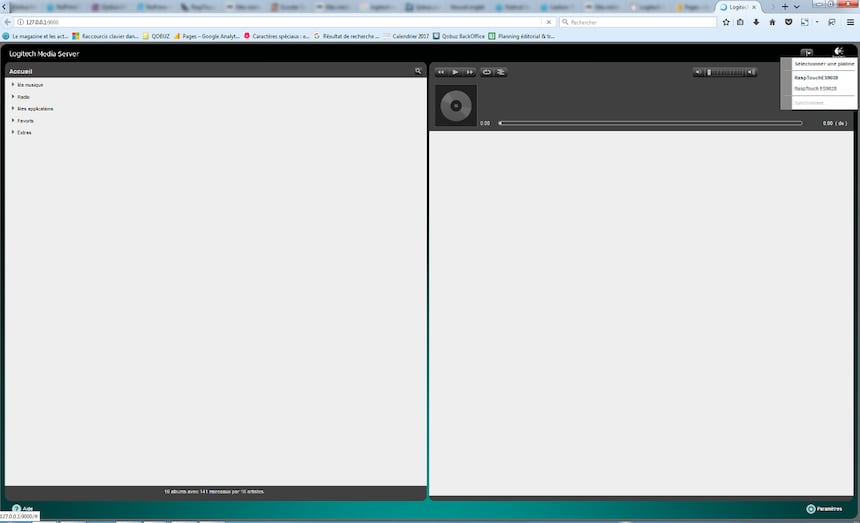860x523 pixels.
Task: Toggle shuffle mode in player
Action: point(501,72)
